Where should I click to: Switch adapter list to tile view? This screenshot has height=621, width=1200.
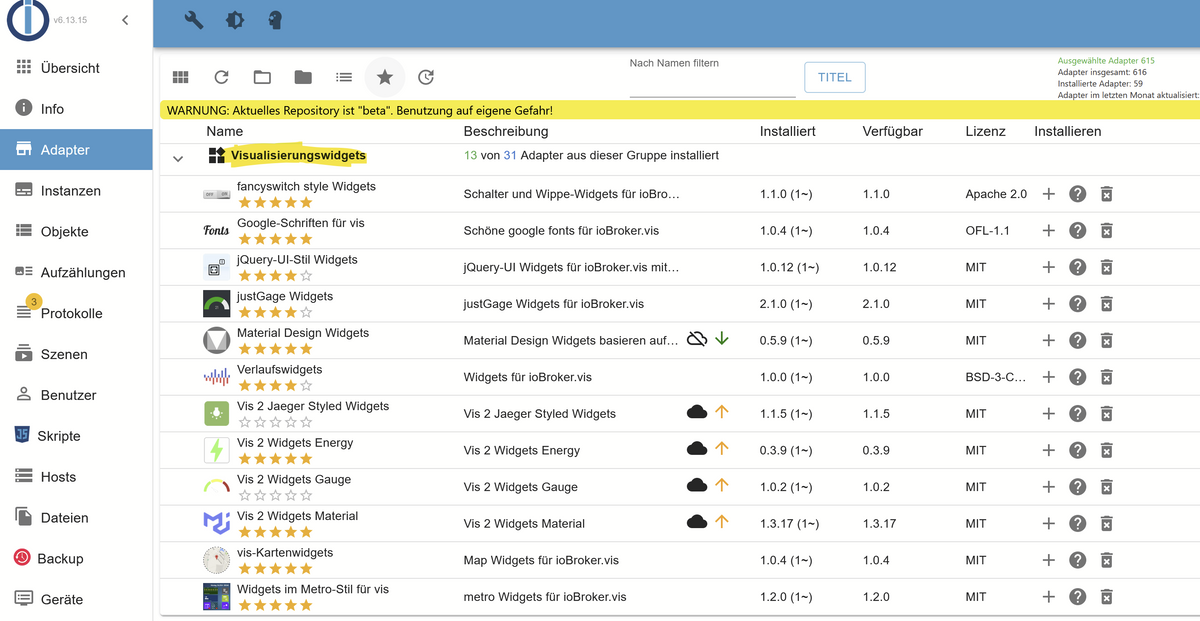(181, 77)
